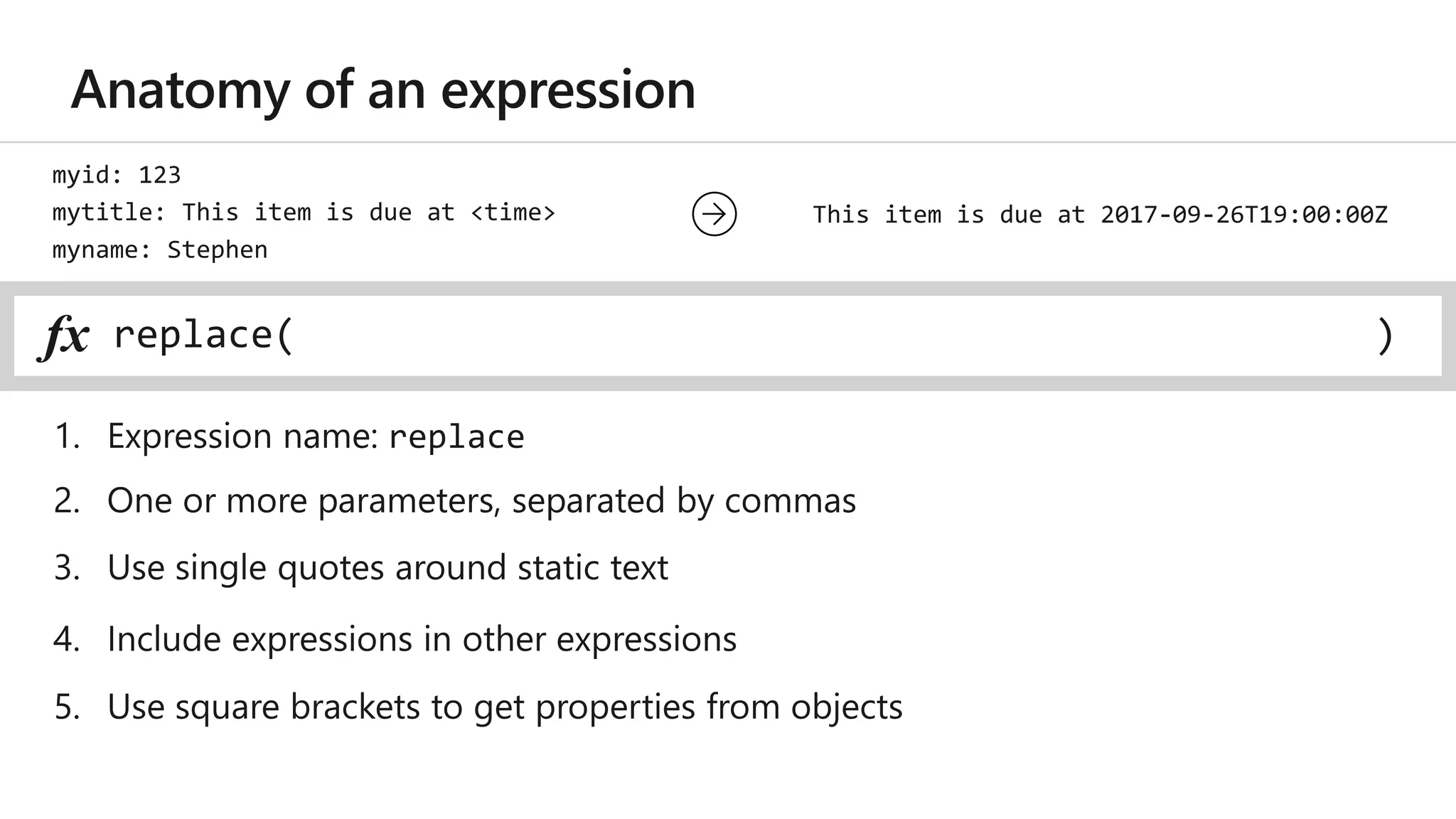This screenshot has height=819, width=1456.
Task: Select Include expressions in other expressions item
Action: click(x=422, y=638)
